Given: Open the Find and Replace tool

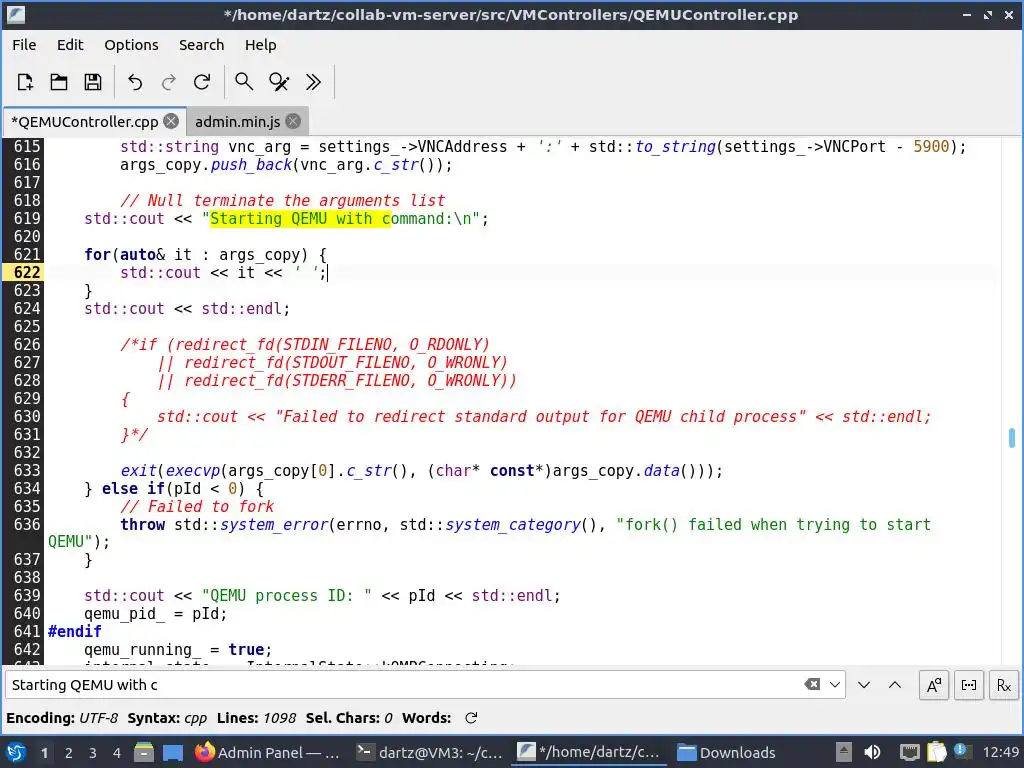Looking at the screenshot, I should point(279,82).
